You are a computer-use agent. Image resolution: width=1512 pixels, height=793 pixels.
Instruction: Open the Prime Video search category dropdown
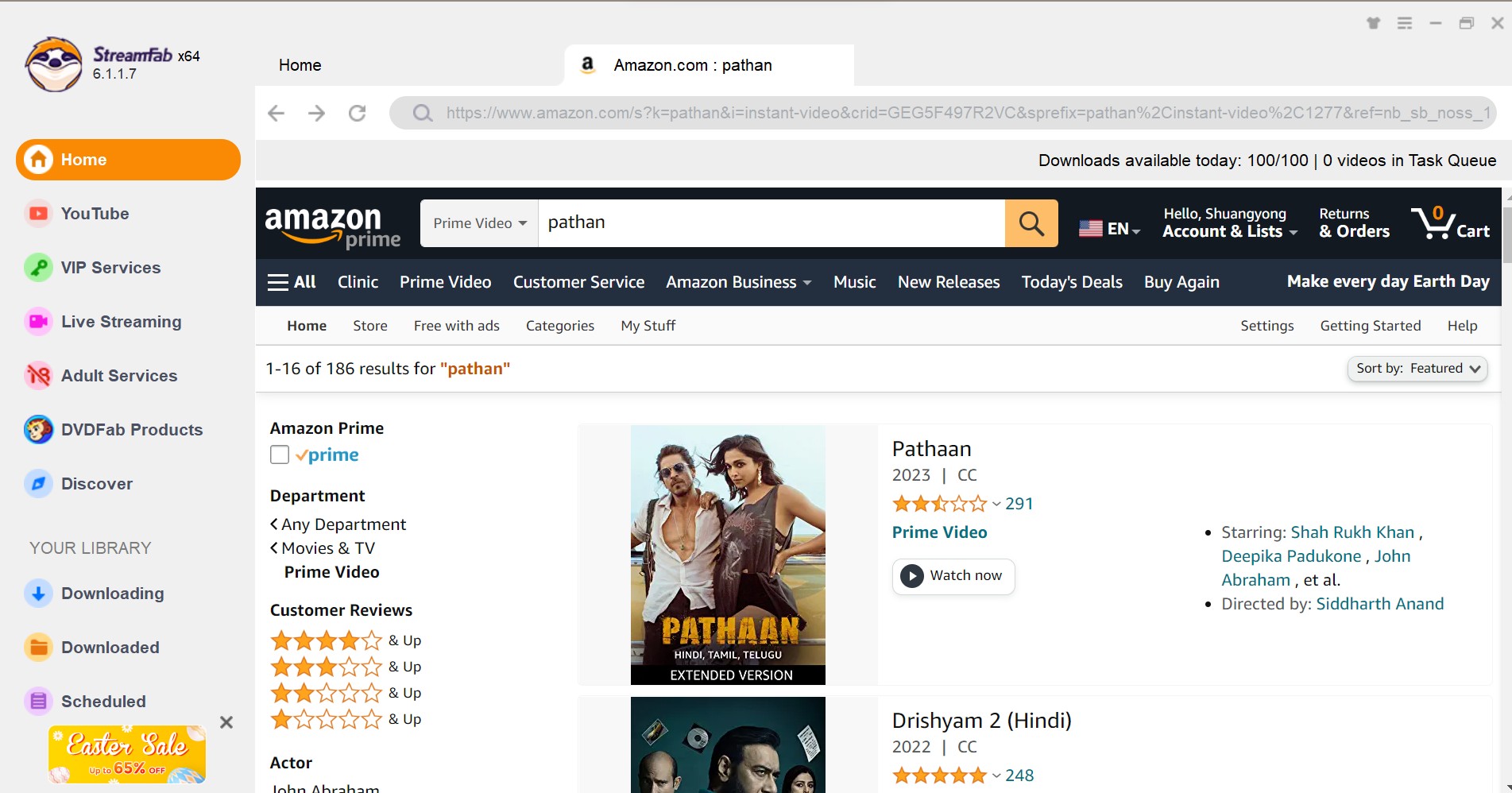coord(479,223)
